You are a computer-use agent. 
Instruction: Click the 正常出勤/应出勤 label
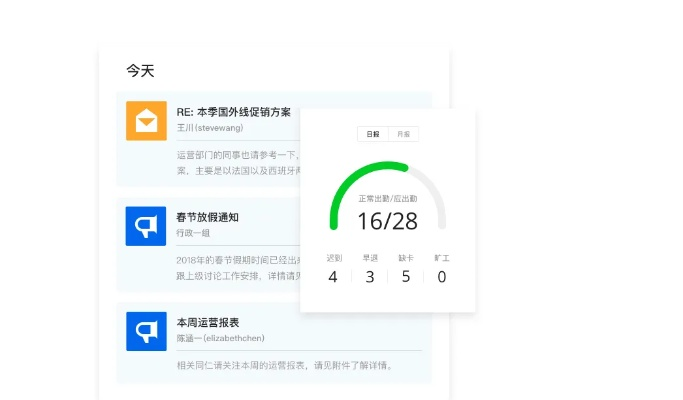click(x=387, y=199)
